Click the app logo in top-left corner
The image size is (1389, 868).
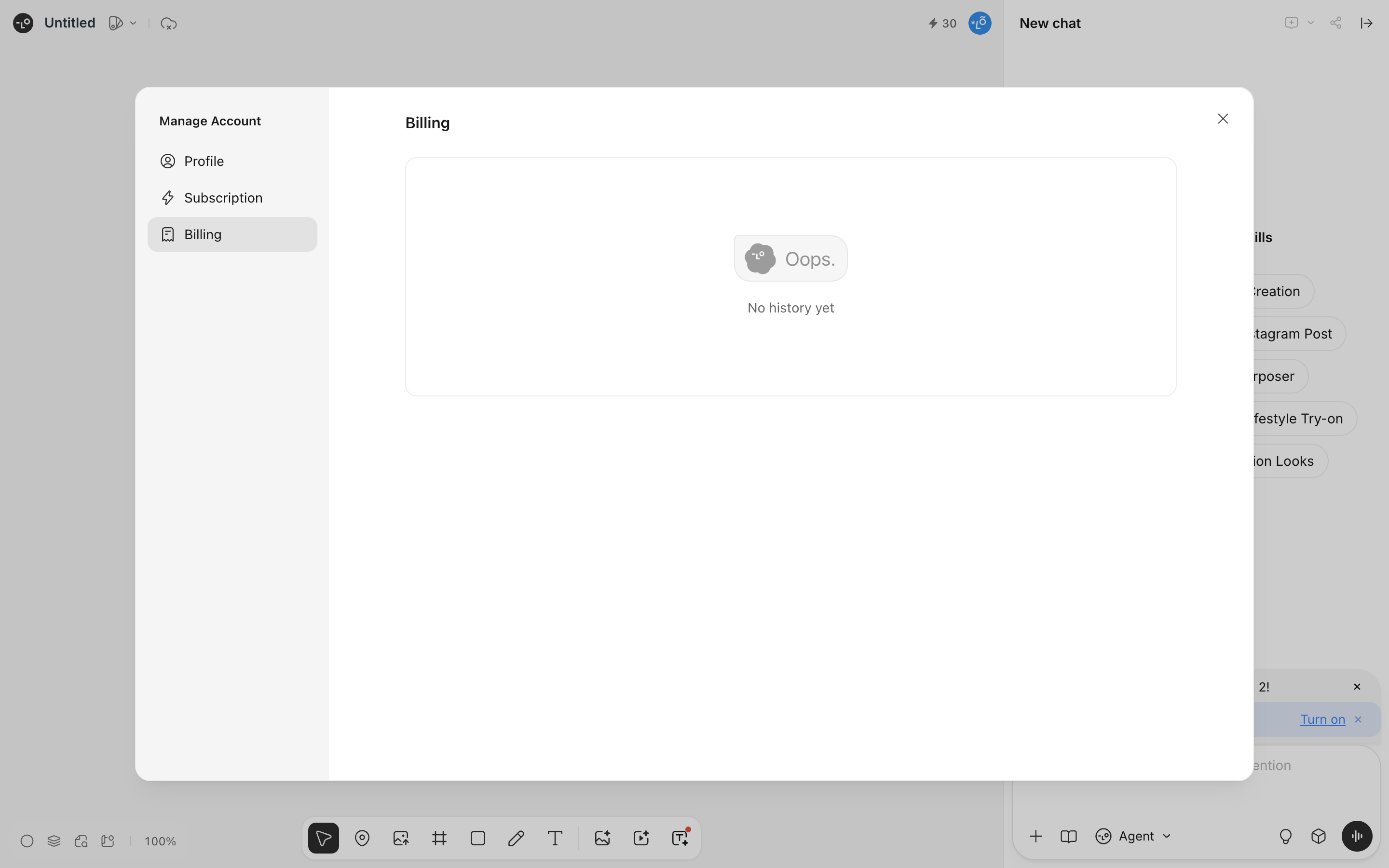pos(23,23)
